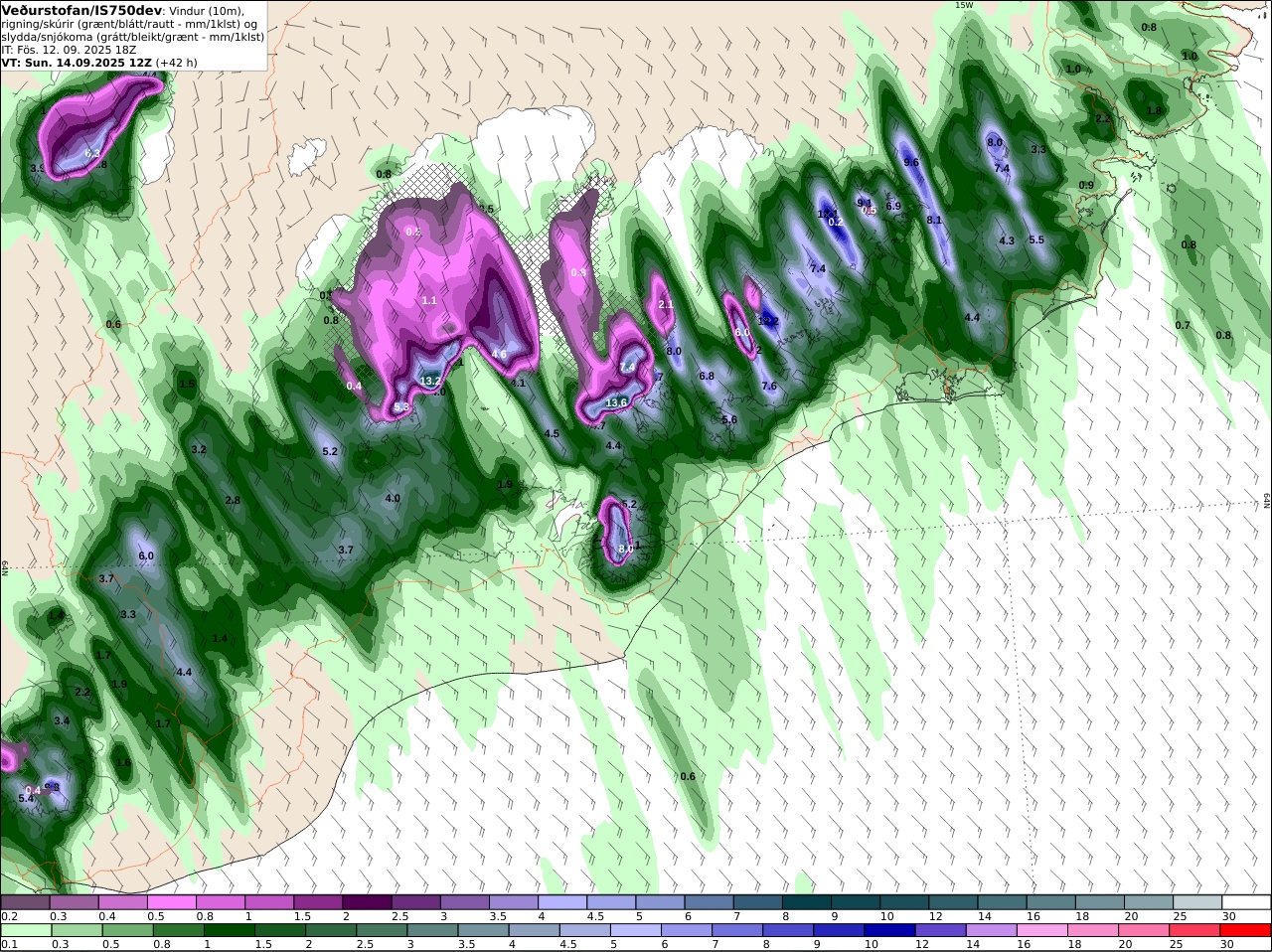Click the 7.6 value on the map
Viewport: 1272px width, 952px height.
(x=769, y=386)
